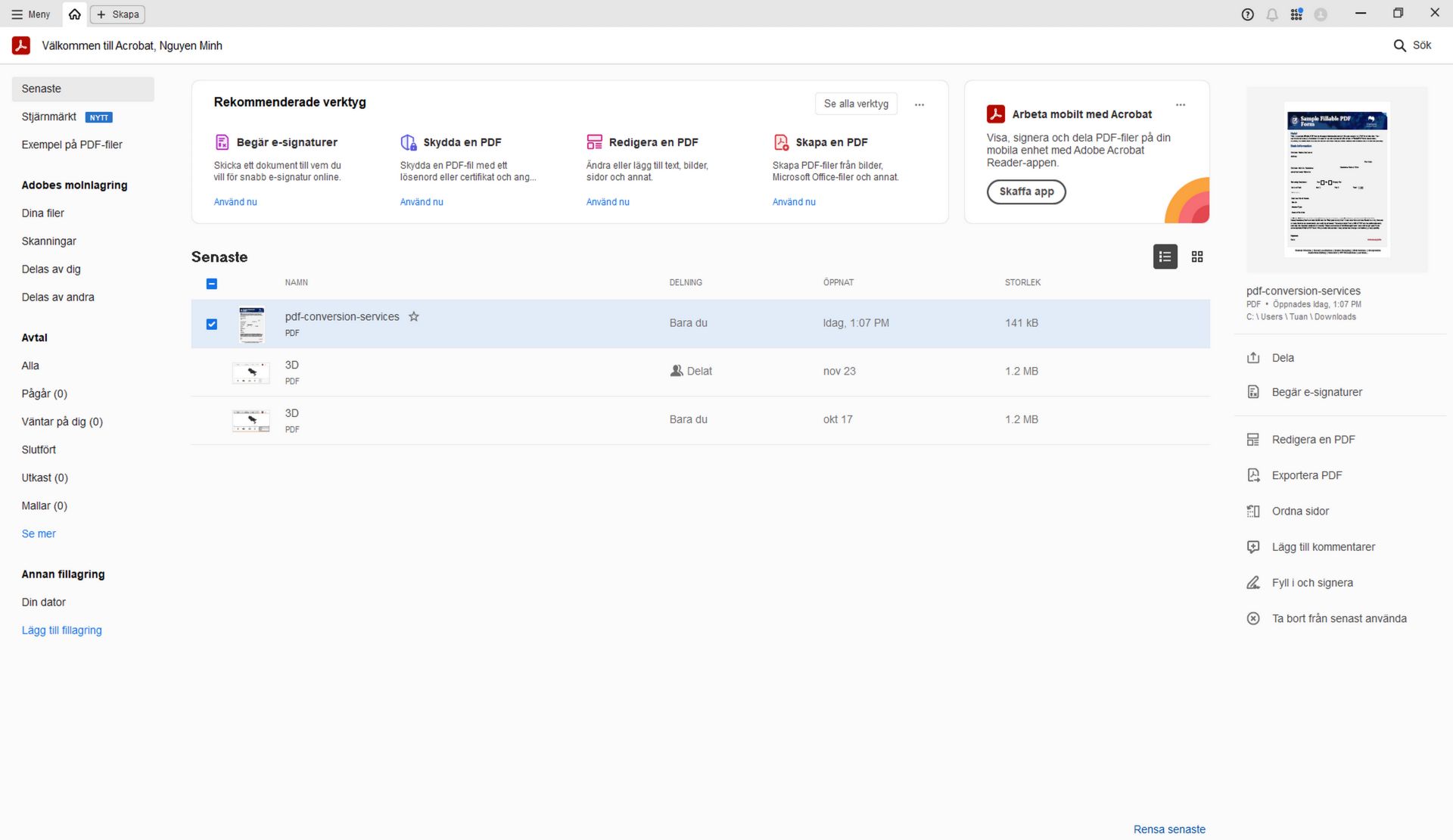Click the Skaffa app button
This screenshot has height=840, width=1453.
click(x=1025, y=191)
